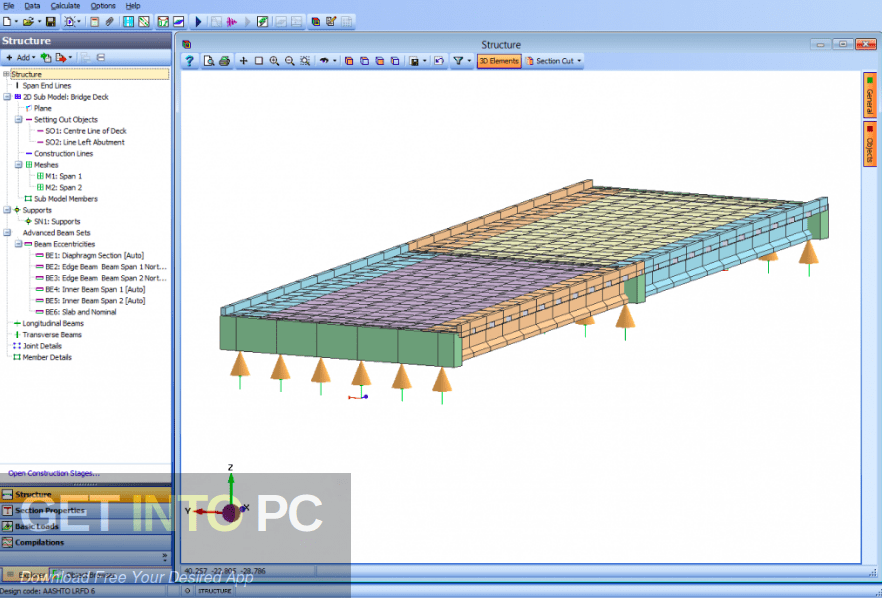Open the display filter funnel icon
The image size is (882, 598).
point(458,60)
